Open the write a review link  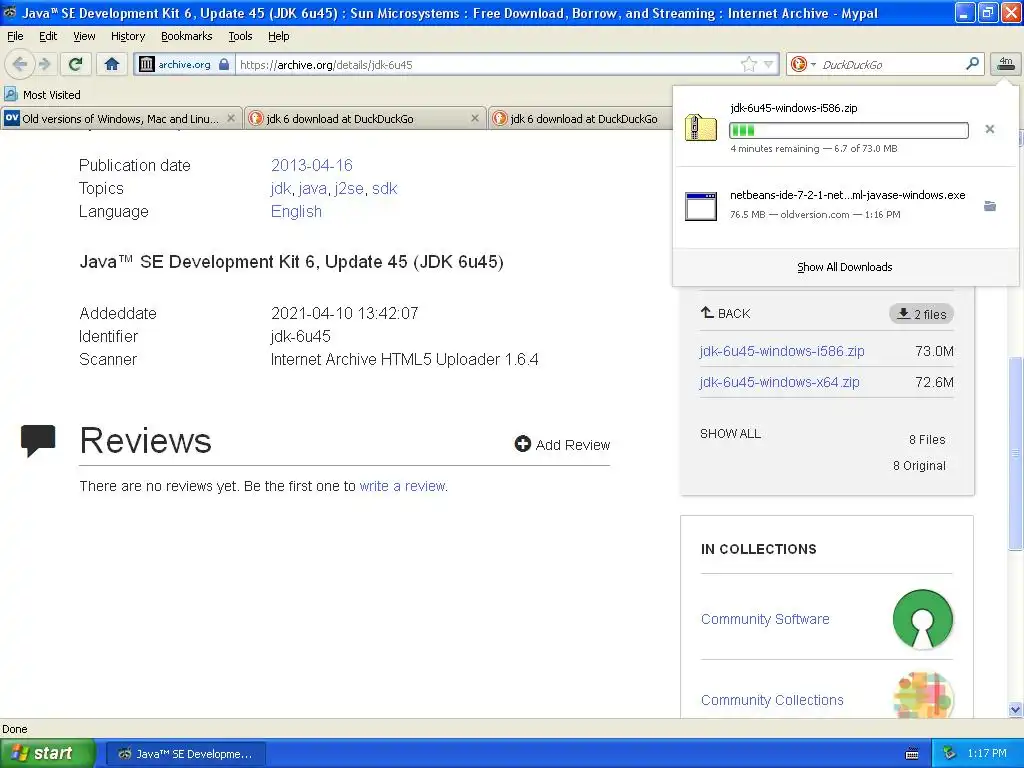403,486
